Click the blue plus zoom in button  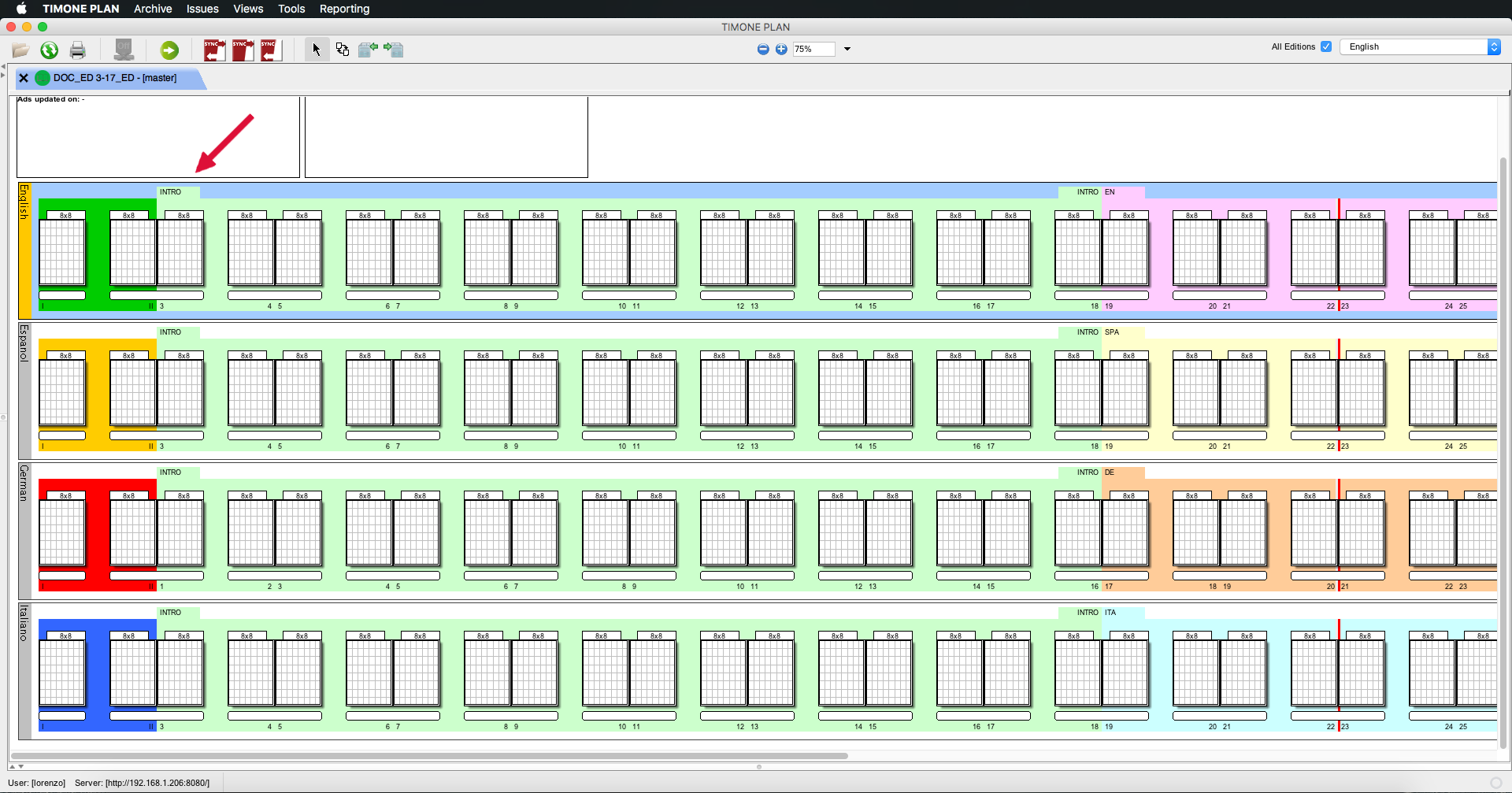[x=781, y=49]
